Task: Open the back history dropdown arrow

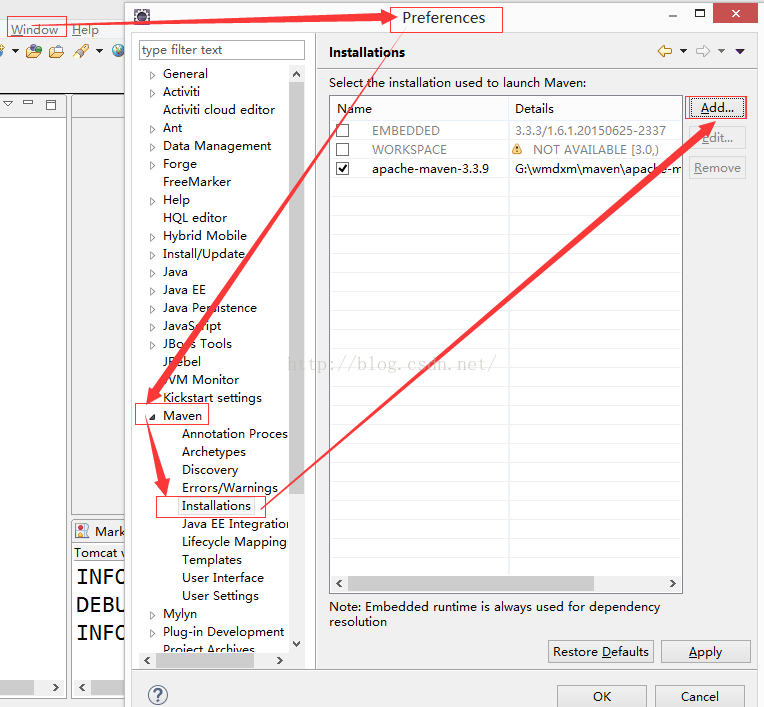Action: tap(684, 51)
